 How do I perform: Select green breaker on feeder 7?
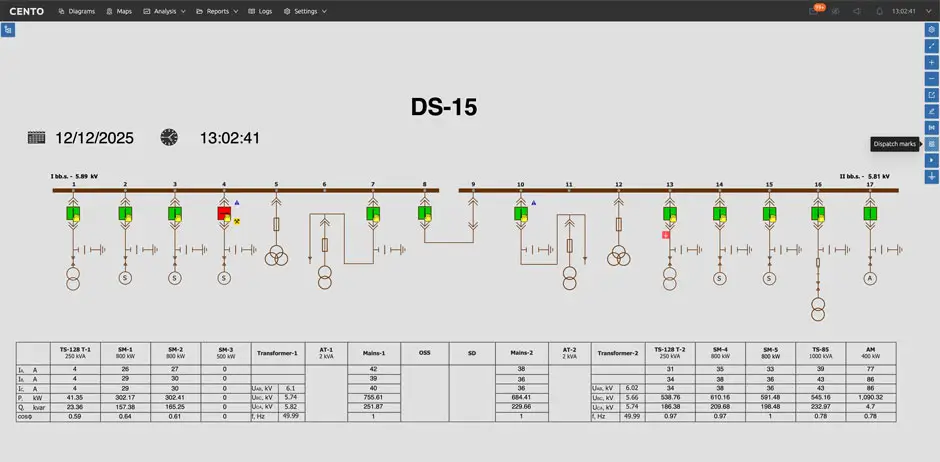[x=373, y=213]
